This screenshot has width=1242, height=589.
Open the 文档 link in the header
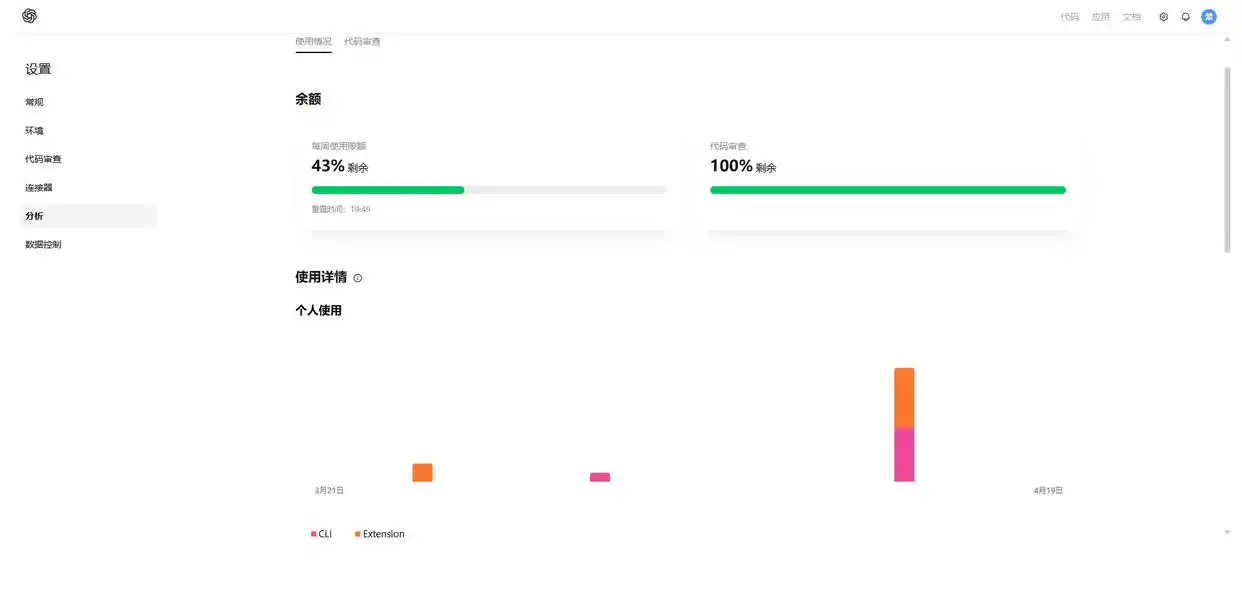coord(1132,17)
